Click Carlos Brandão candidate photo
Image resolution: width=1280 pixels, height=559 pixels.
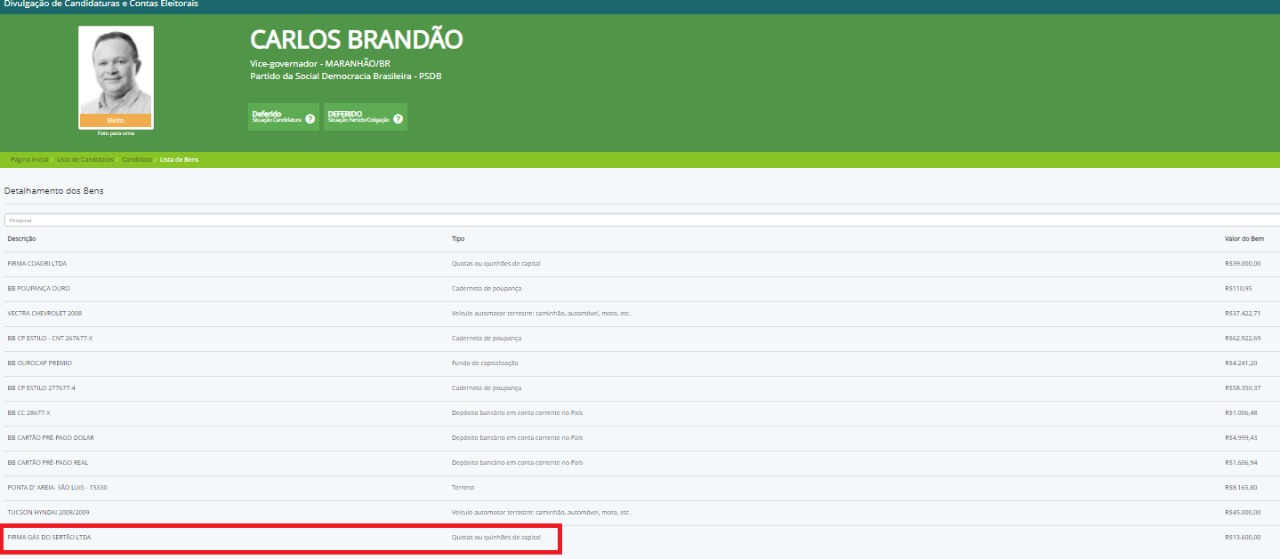(x=116, y=71)
